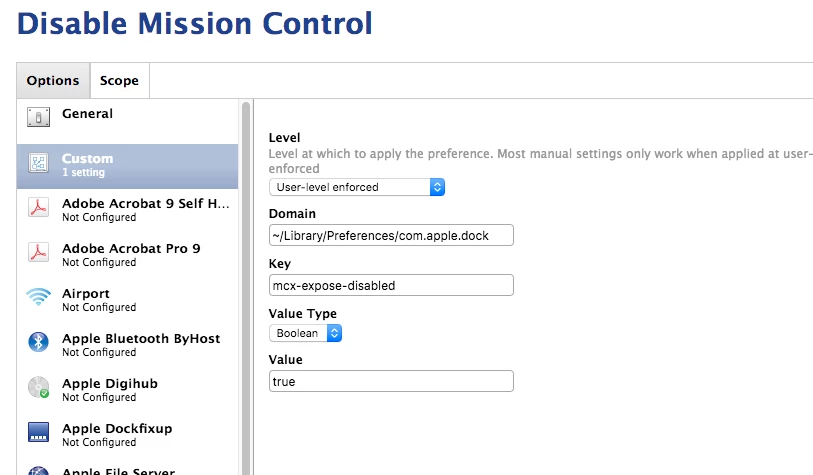Viewport: 813px width, 475px height.
Task: Select the Apple Dockfixup icon
Action: (x=38, y=432)
